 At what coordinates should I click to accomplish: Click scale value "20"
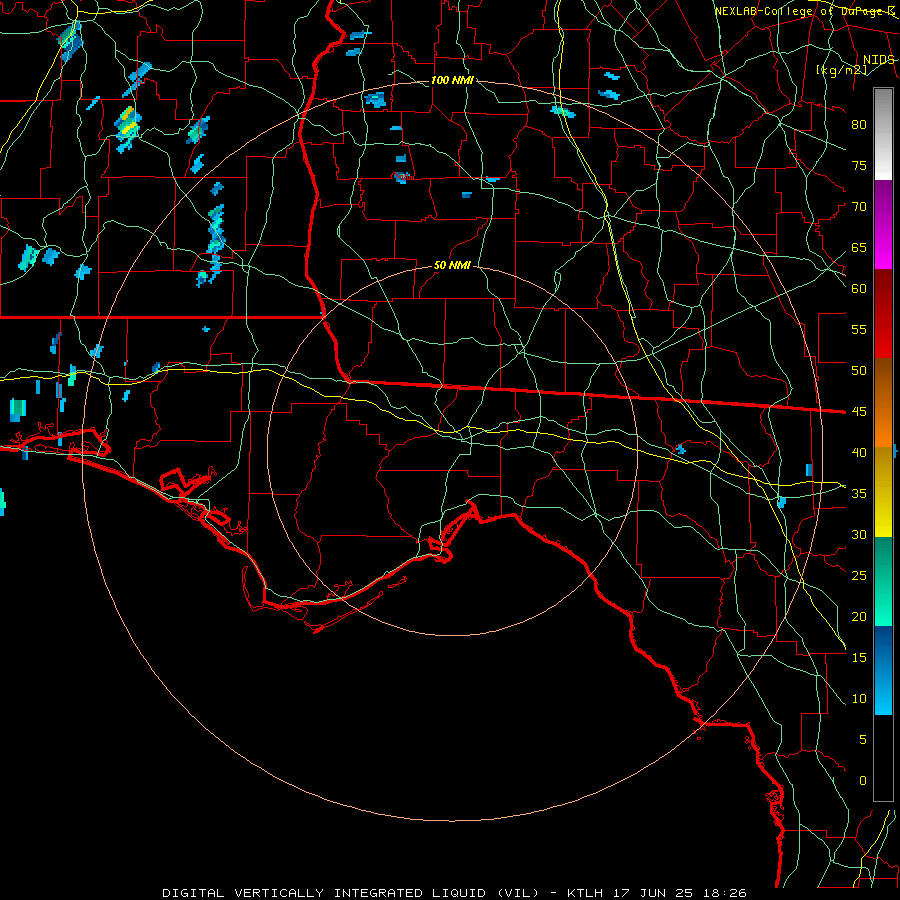tap(859, 616)
